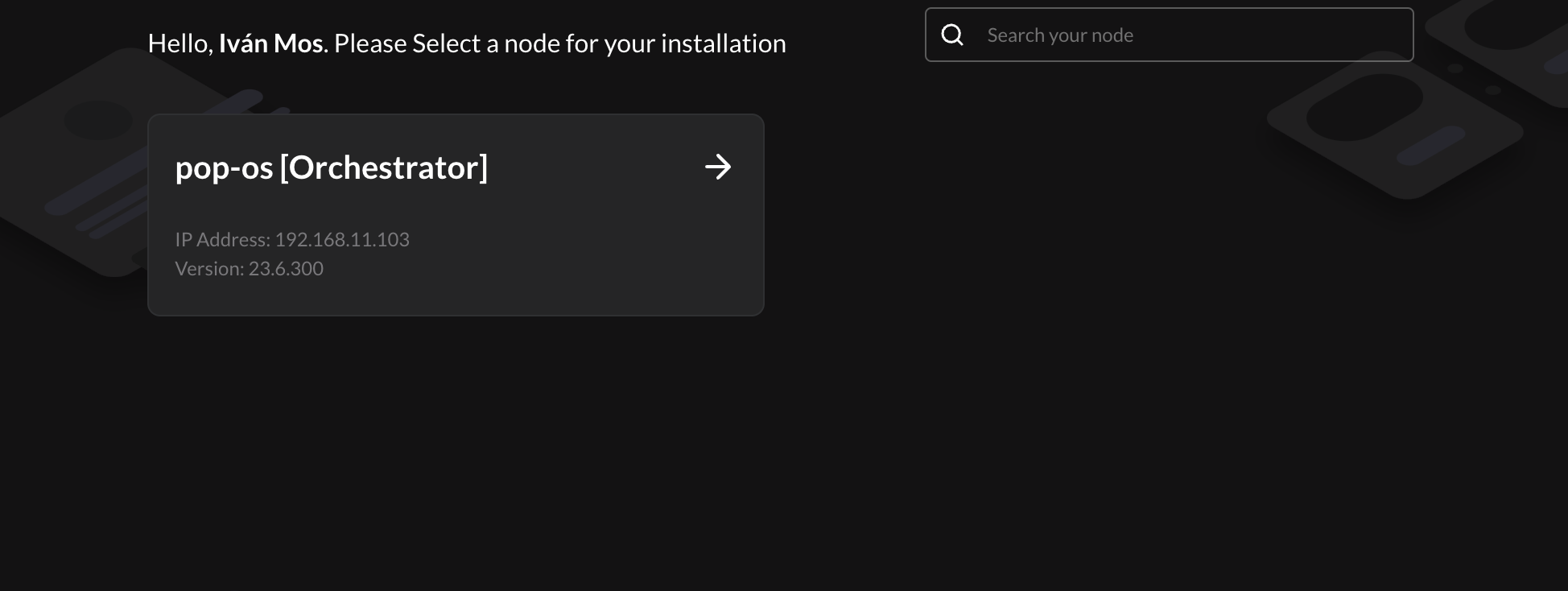Image resolution: width=1568 pixels, height=591 pixels.
Task: Click the installation instruction heading
Action: pos(467,43)
